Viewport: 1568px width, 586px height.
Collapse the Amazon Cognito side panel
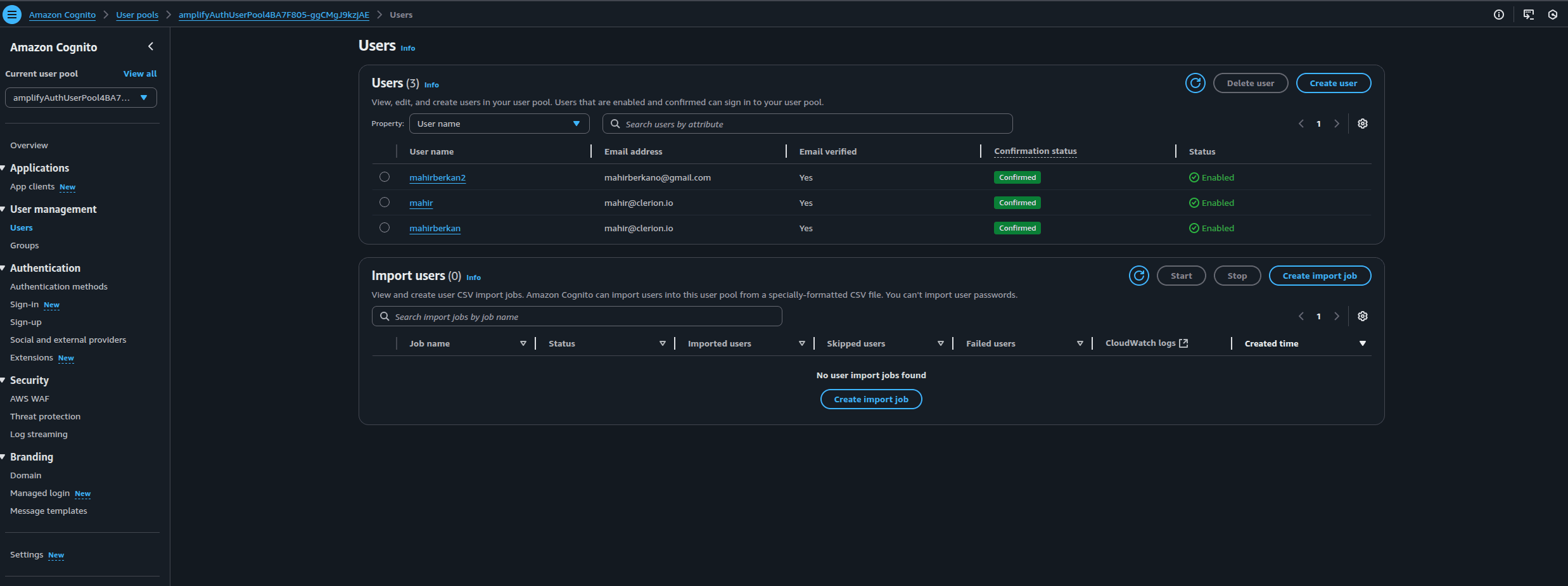tap(151, 46)
